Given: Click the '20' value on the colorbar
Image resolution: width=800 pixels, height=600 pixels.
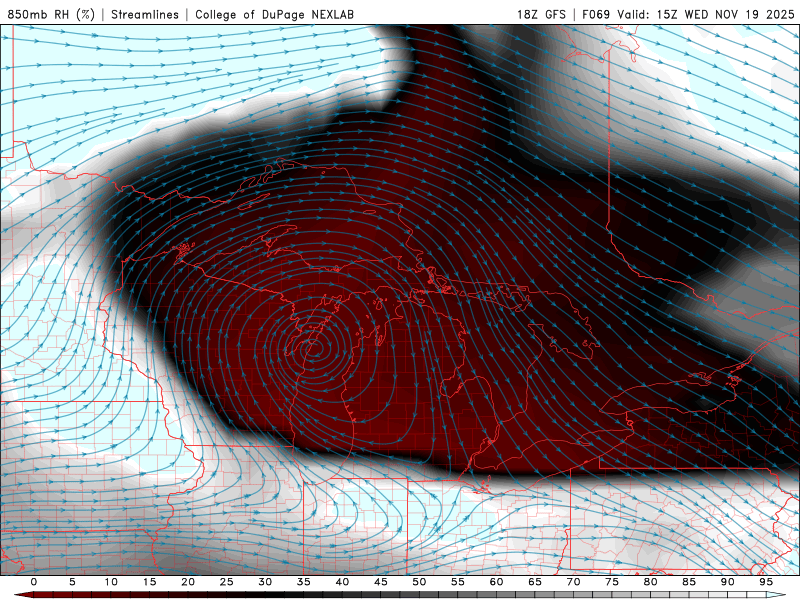Looking at the screenshot, I should click(x=188, y=582).
